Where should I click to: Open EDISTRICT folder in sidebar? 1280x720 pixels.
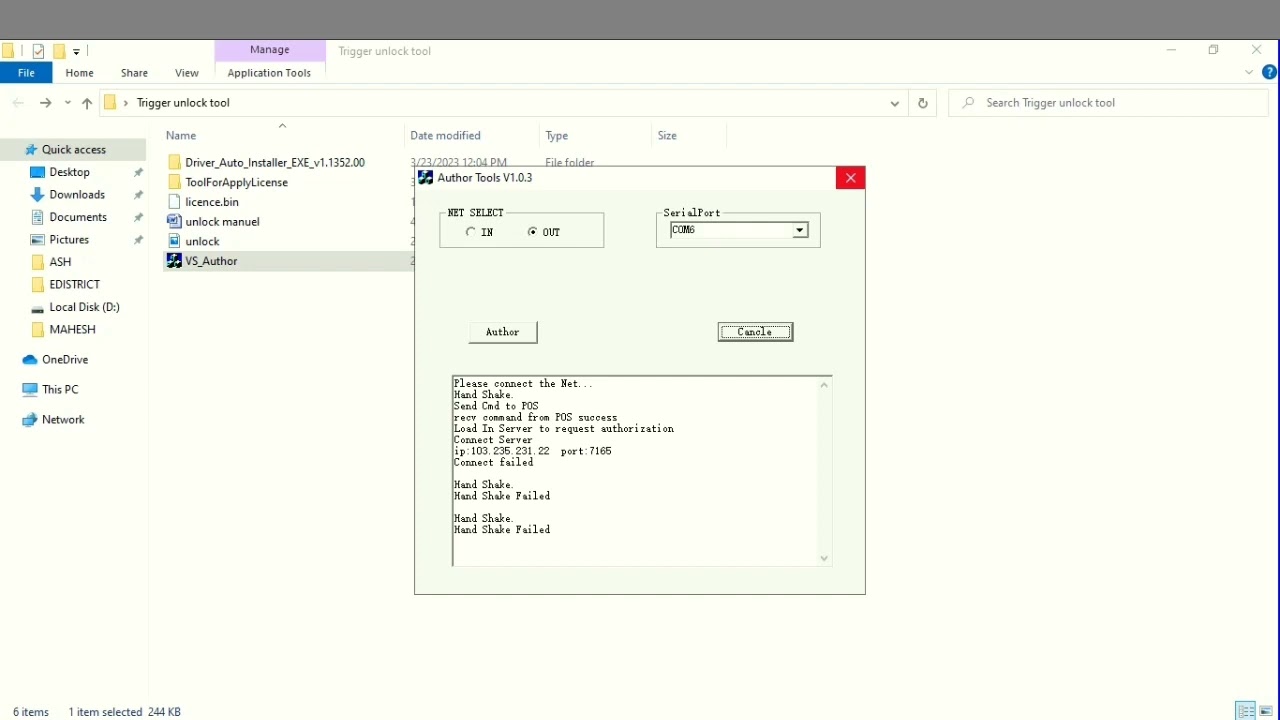pyautogui.click(x=74, y=285)
